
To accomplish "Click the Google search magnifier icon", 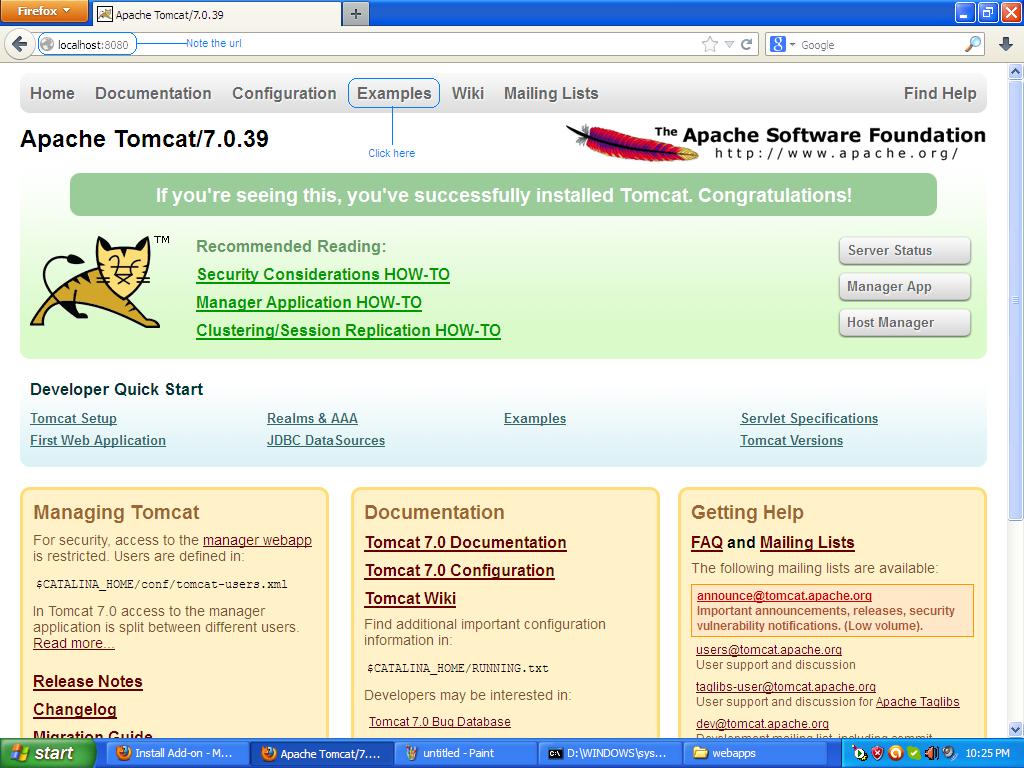I will (x=970, y=44).
